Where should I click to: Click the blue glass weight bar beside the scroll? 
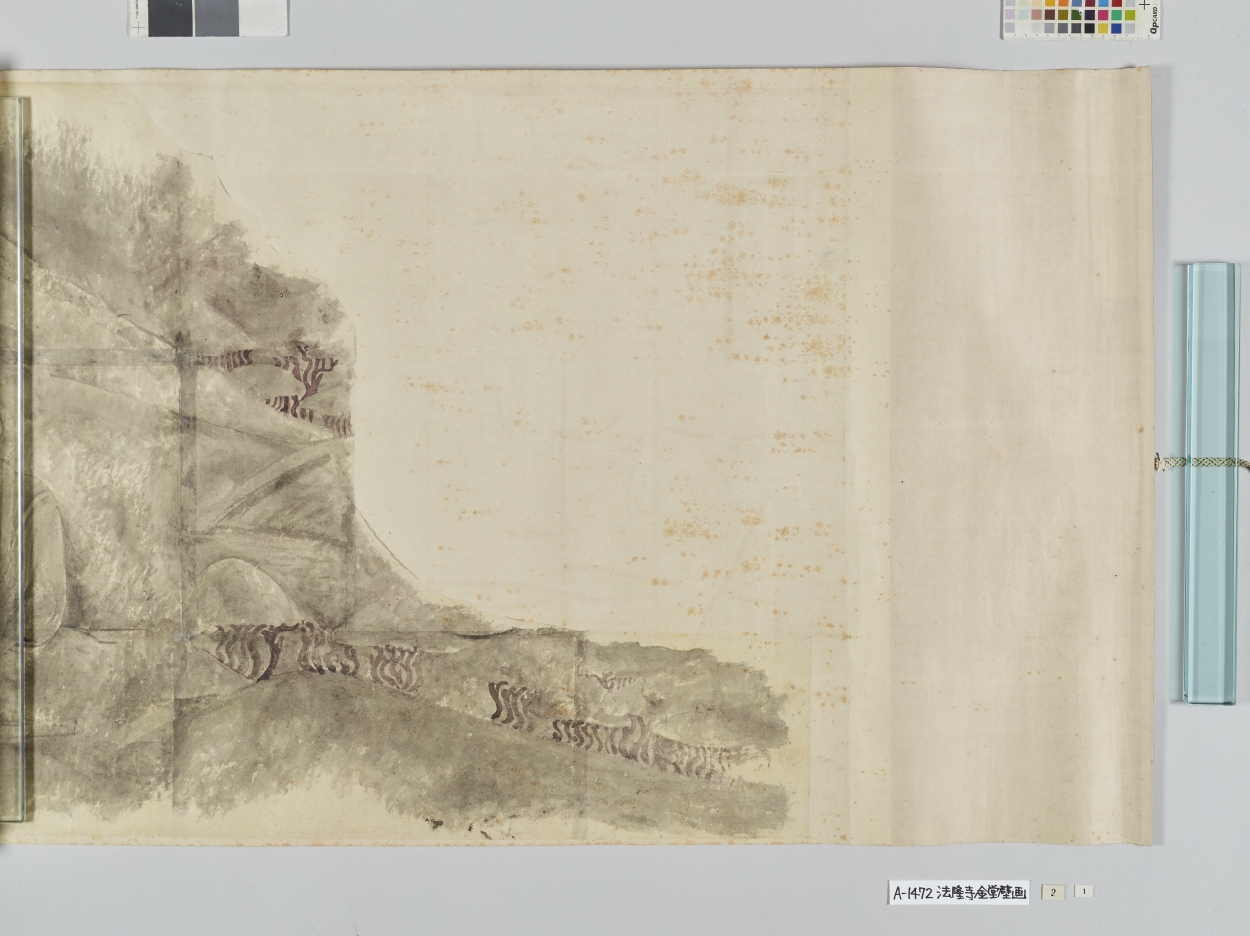click(1210, 483)
